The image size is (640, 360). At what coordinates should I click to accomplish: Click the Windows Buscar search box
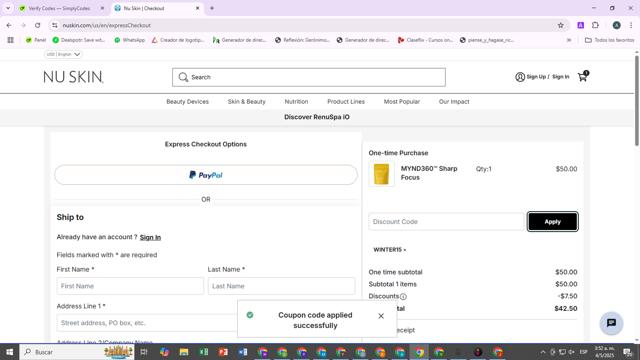pos(77,352)
